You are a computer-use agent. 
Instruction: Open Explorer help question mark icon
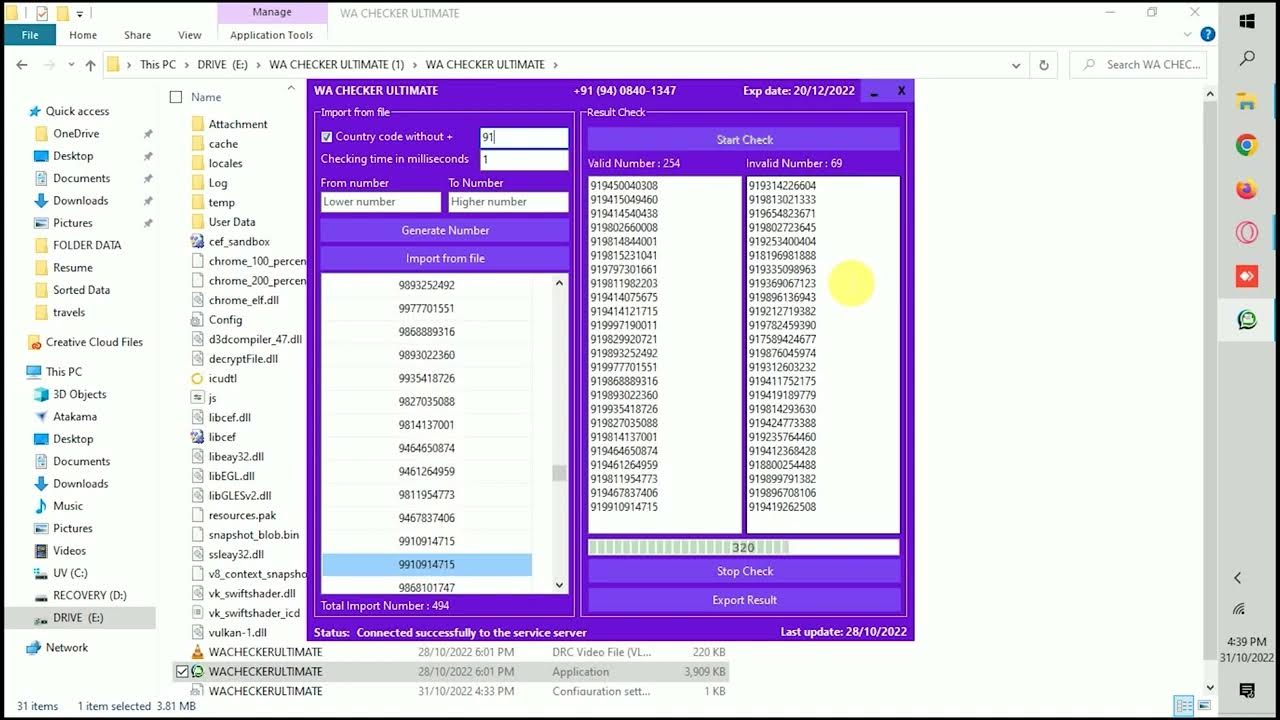coord(1207,34)
